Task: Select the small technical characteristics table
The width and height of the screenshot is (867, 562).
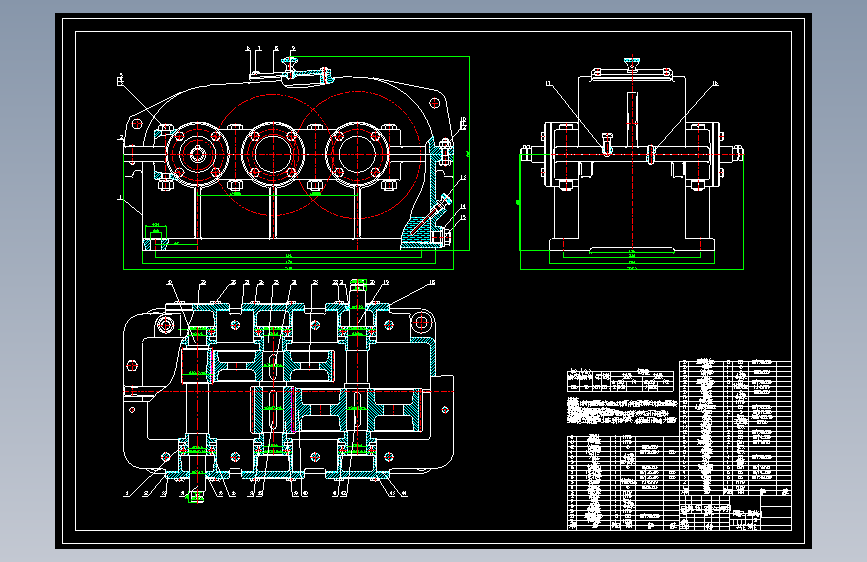Action: [620, 380]
